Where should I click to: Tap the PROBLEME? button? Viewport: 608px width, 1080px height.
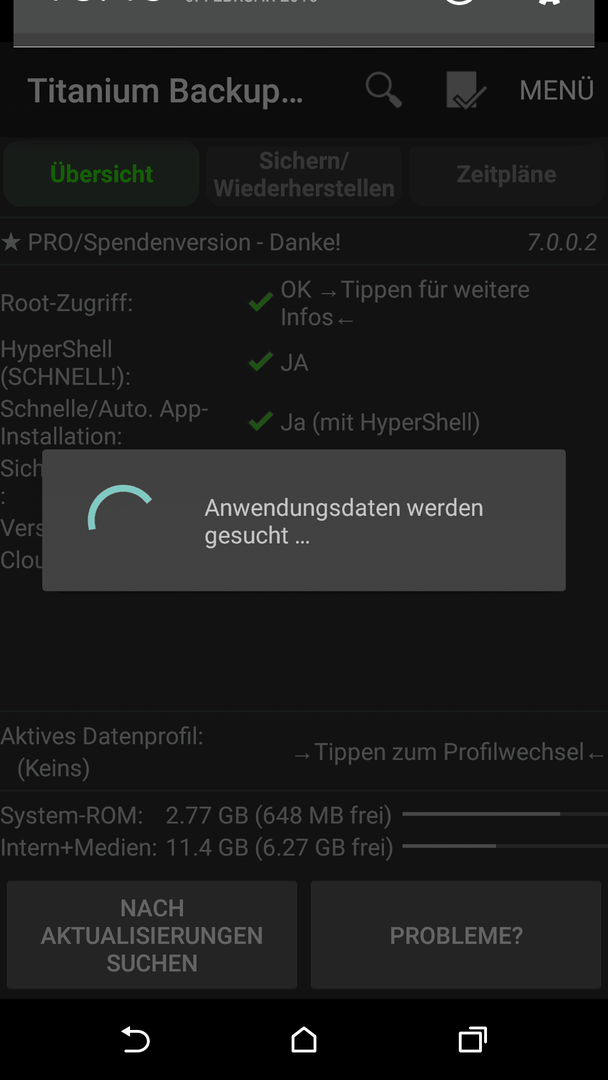(456, 935)
